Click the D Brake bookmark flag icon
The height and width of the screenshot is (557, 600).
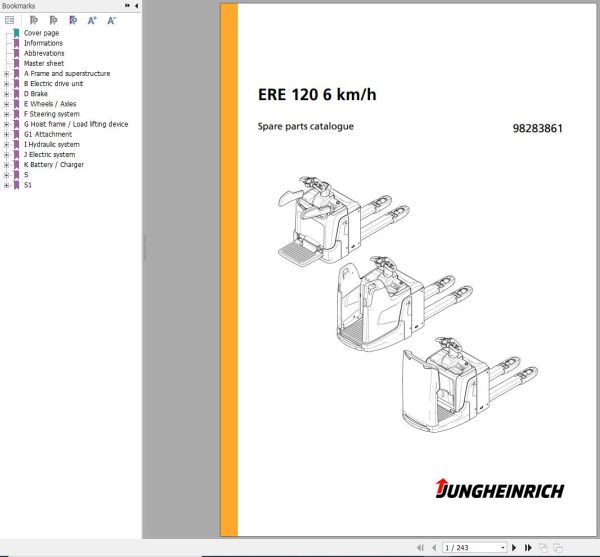16,94
